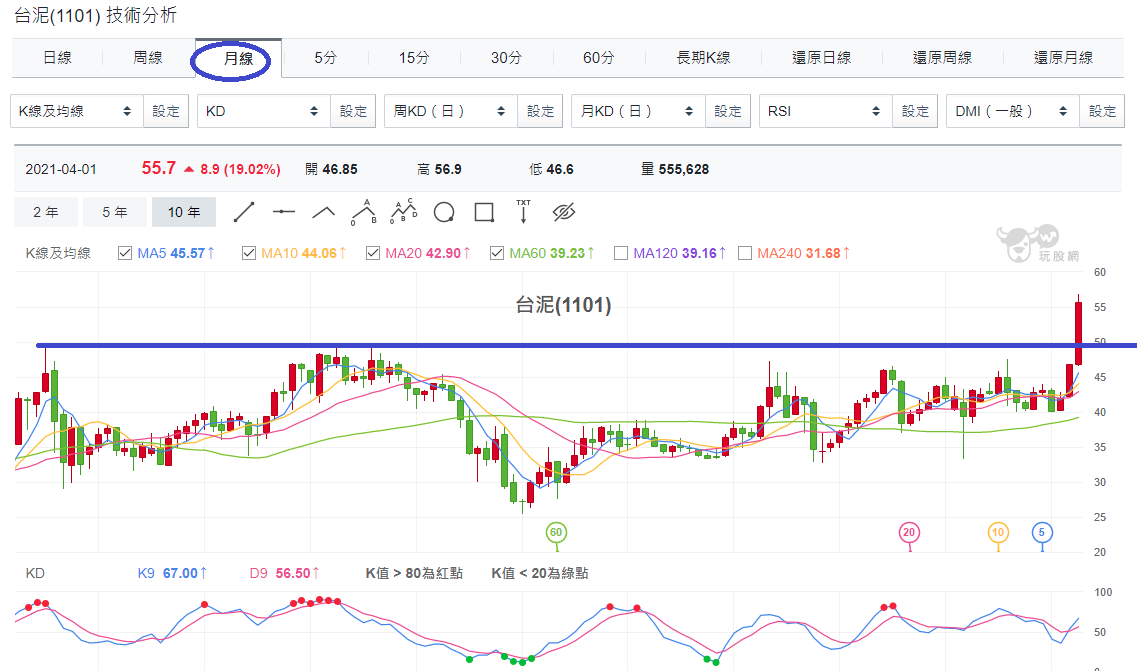Select the trend line drawing tool
Screen dimensions: 1137x671
(x=244, y=212)
